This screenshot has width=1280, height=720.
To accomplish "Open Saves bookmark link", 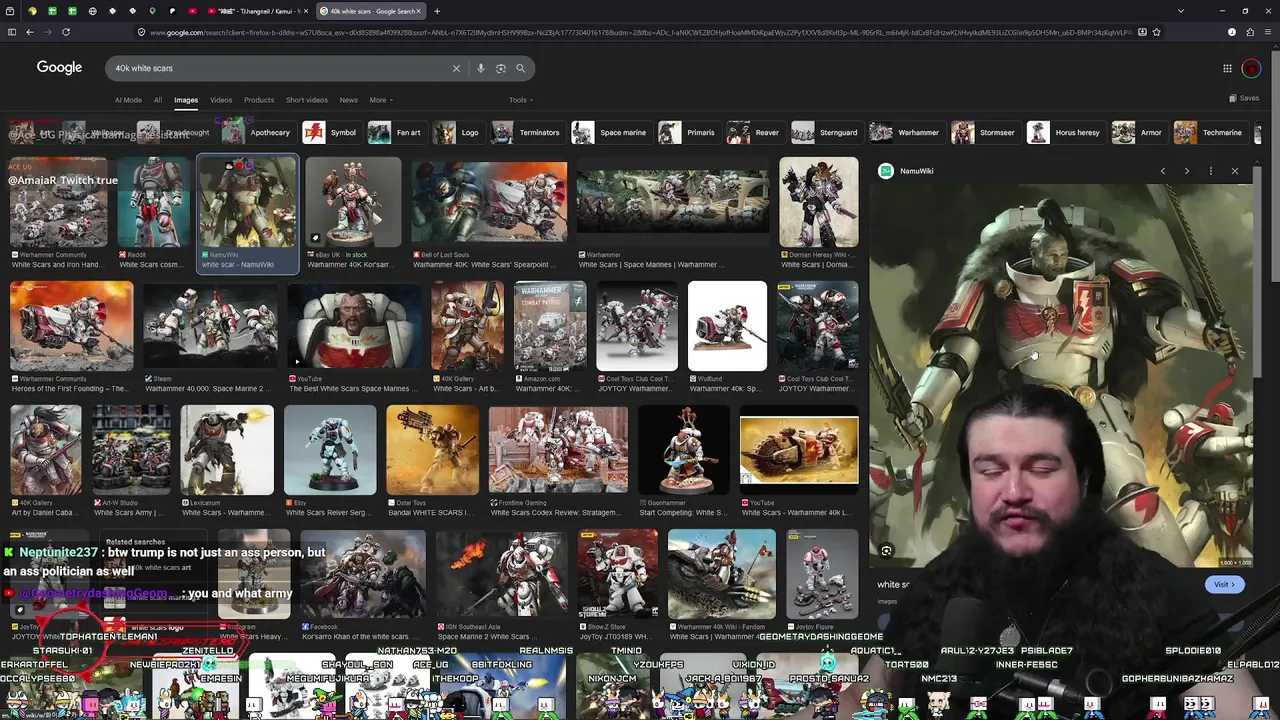I will coord(1244,98).
